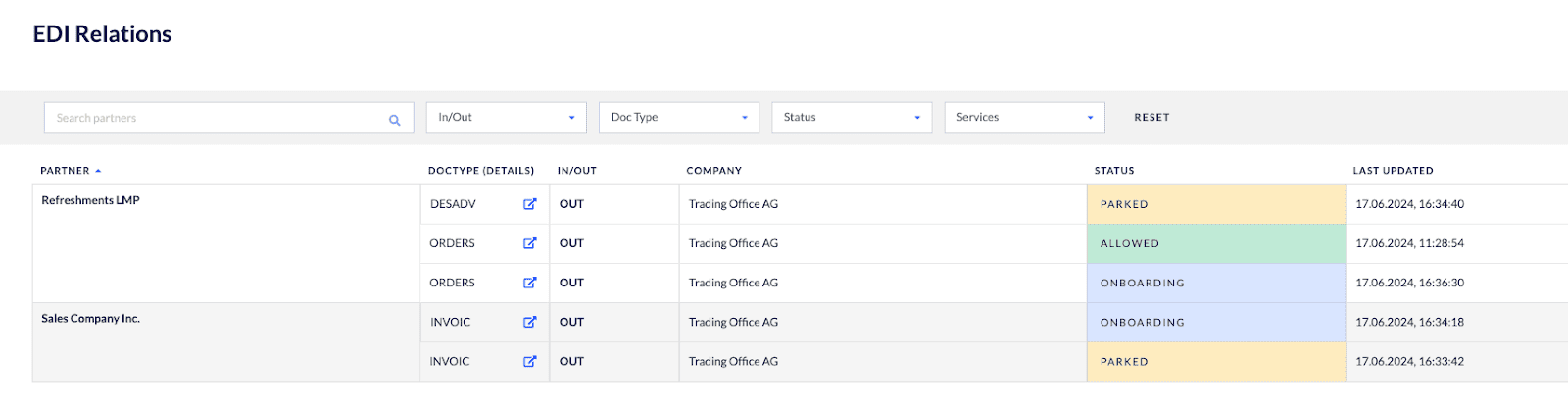Open details for Refreshments LMP DESADV row

tap(529, 204)
